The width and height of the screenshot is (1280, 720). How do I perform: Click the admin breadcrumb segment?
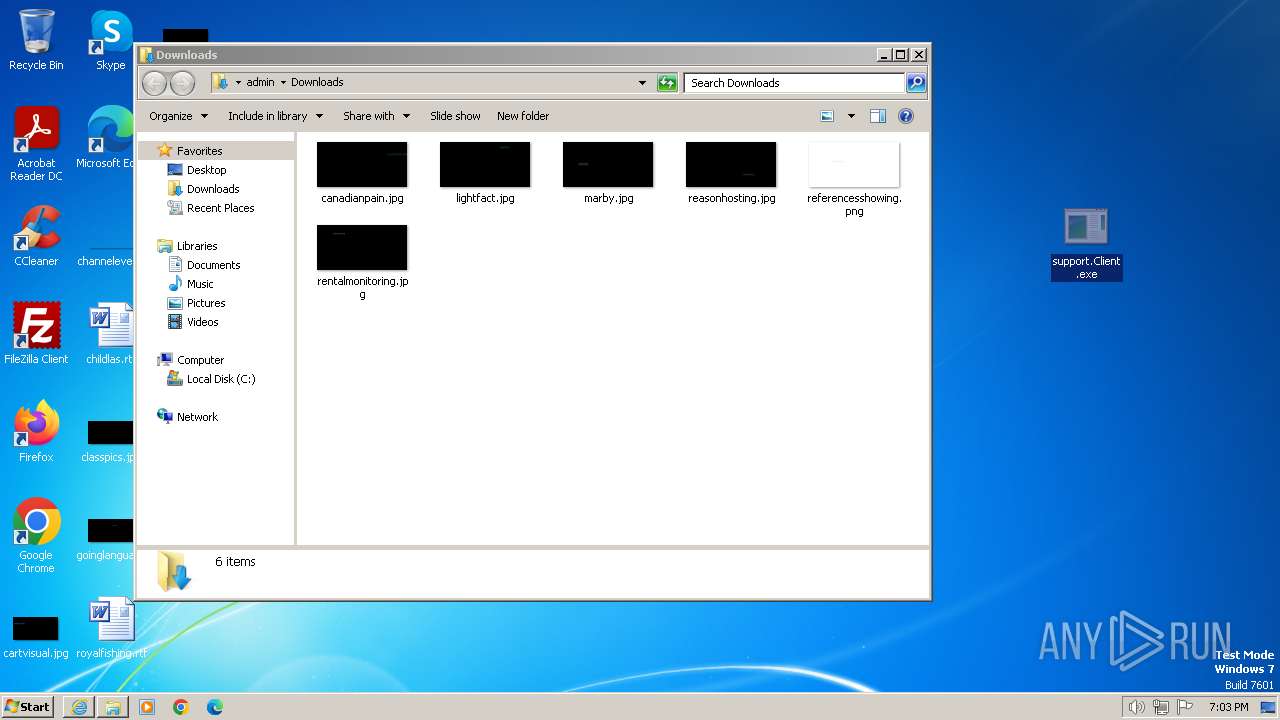point(260,83)
